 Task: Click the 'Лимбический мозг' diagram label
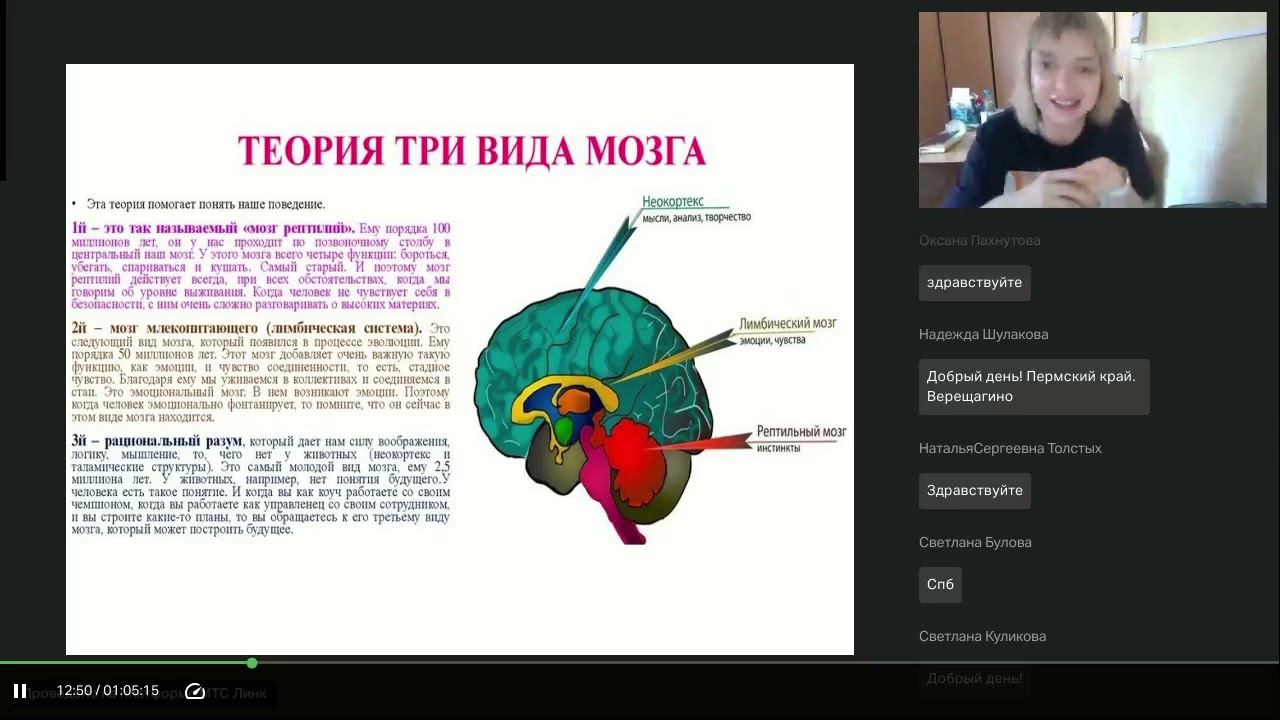point(787,324)
